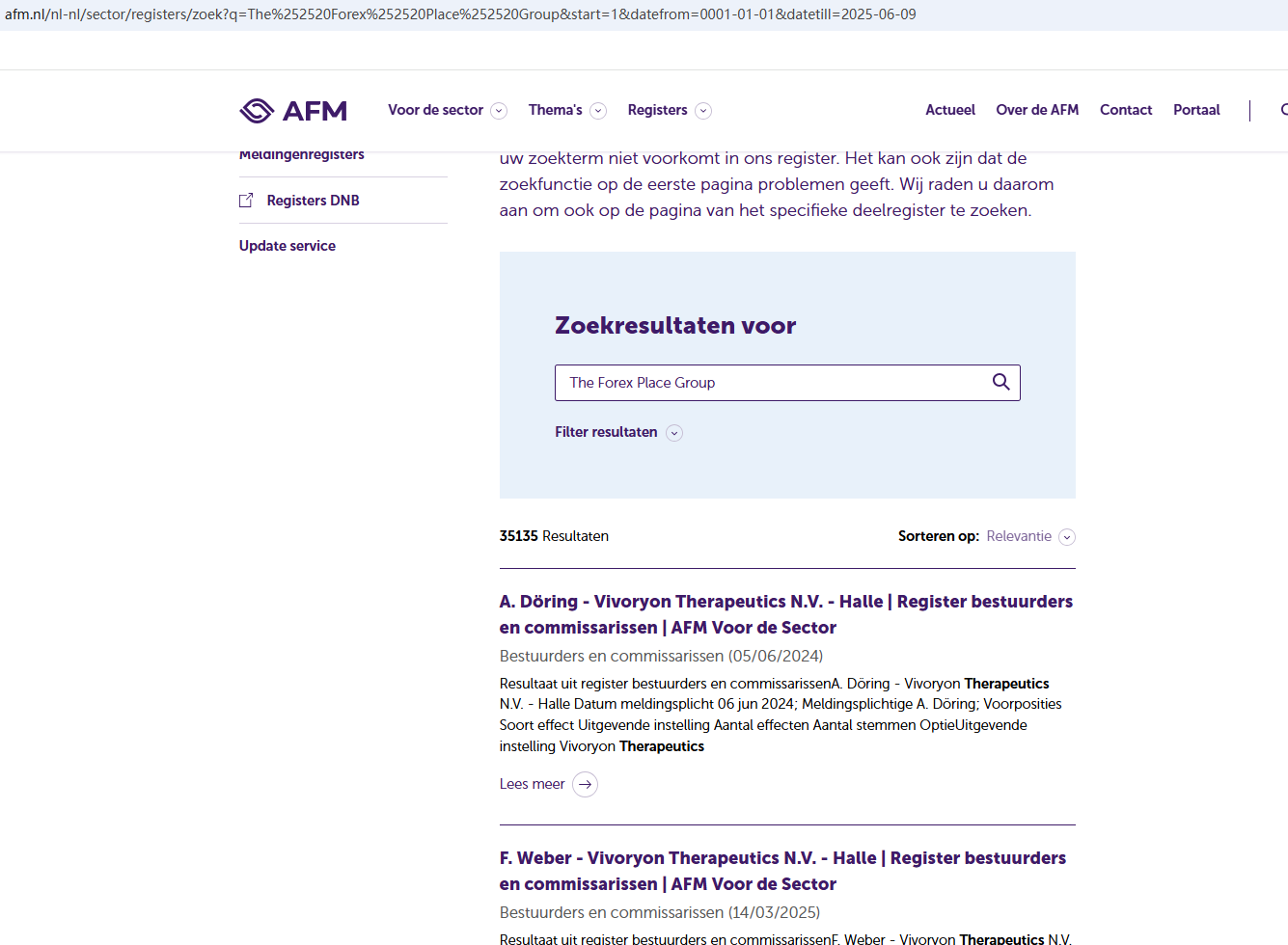The width and height of the screenshot is (1288, 945).
Task: Click the Zoekresultaten voor heading
Action: click(x=675, y=326)
